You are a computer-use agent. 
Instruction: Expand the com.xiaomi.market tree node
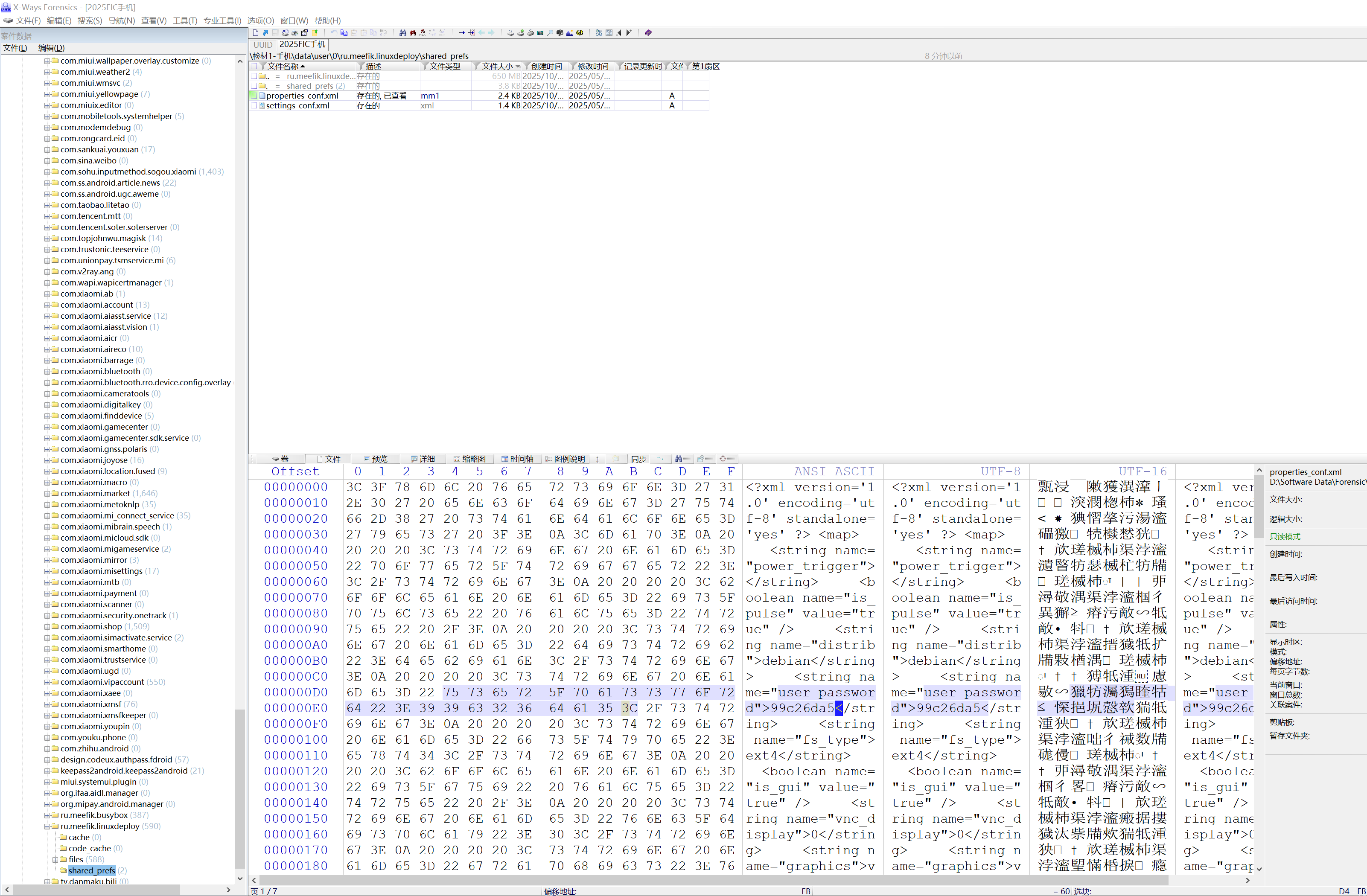pos(47,493)
